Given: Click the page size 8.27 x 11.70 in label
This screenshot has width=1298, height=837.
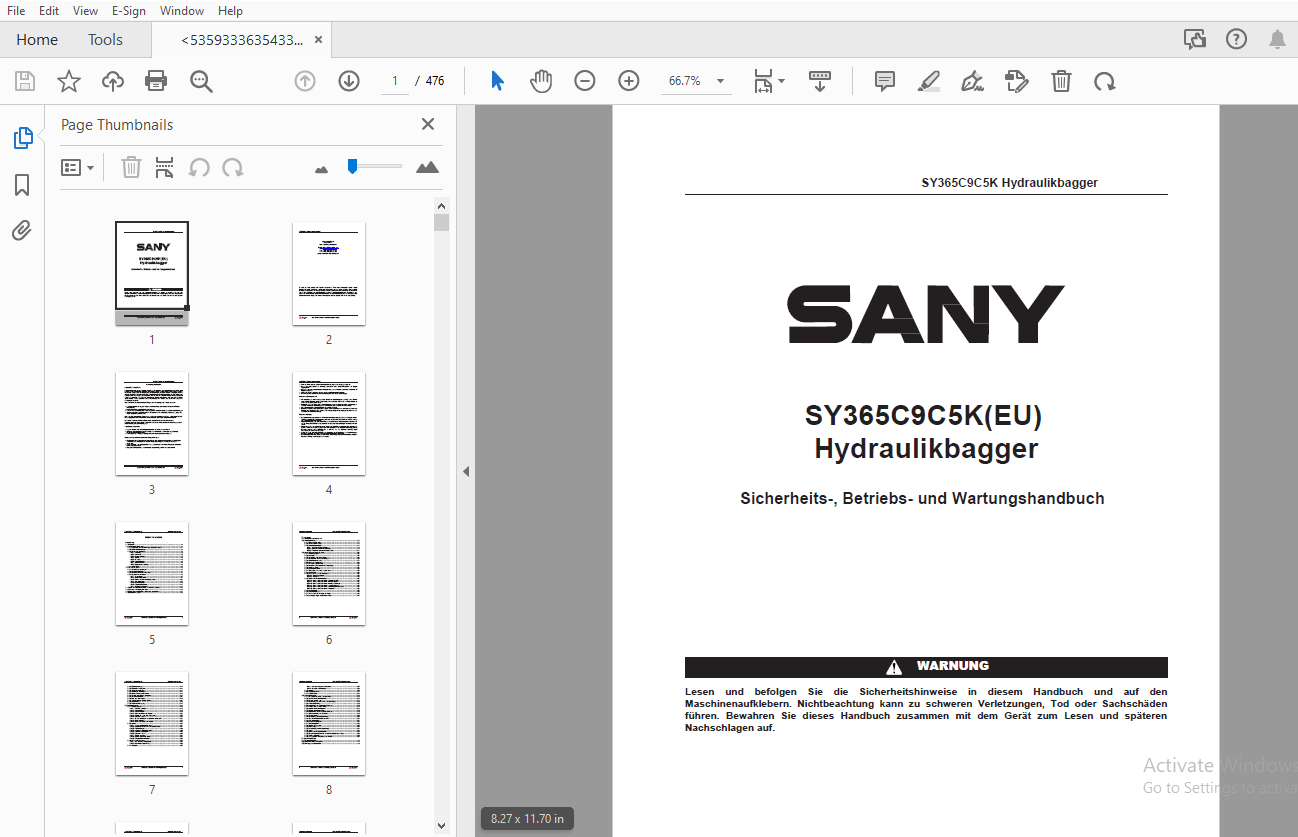Looking at the screenshot, I should pos(527,819).
